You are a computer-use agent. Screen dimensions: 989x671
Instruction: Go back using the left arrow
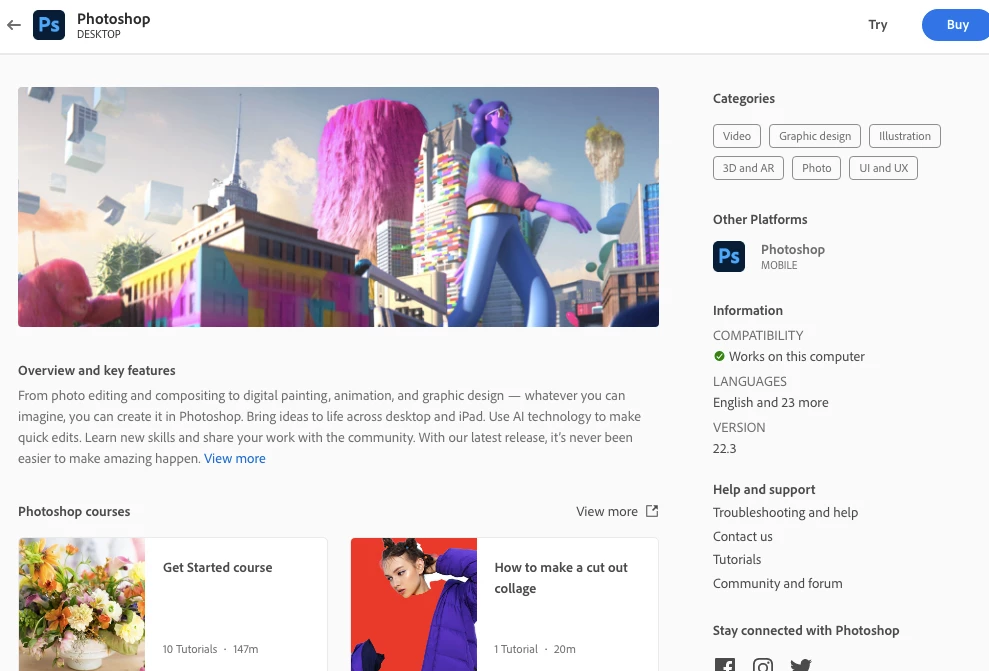[x=14, y=25]
